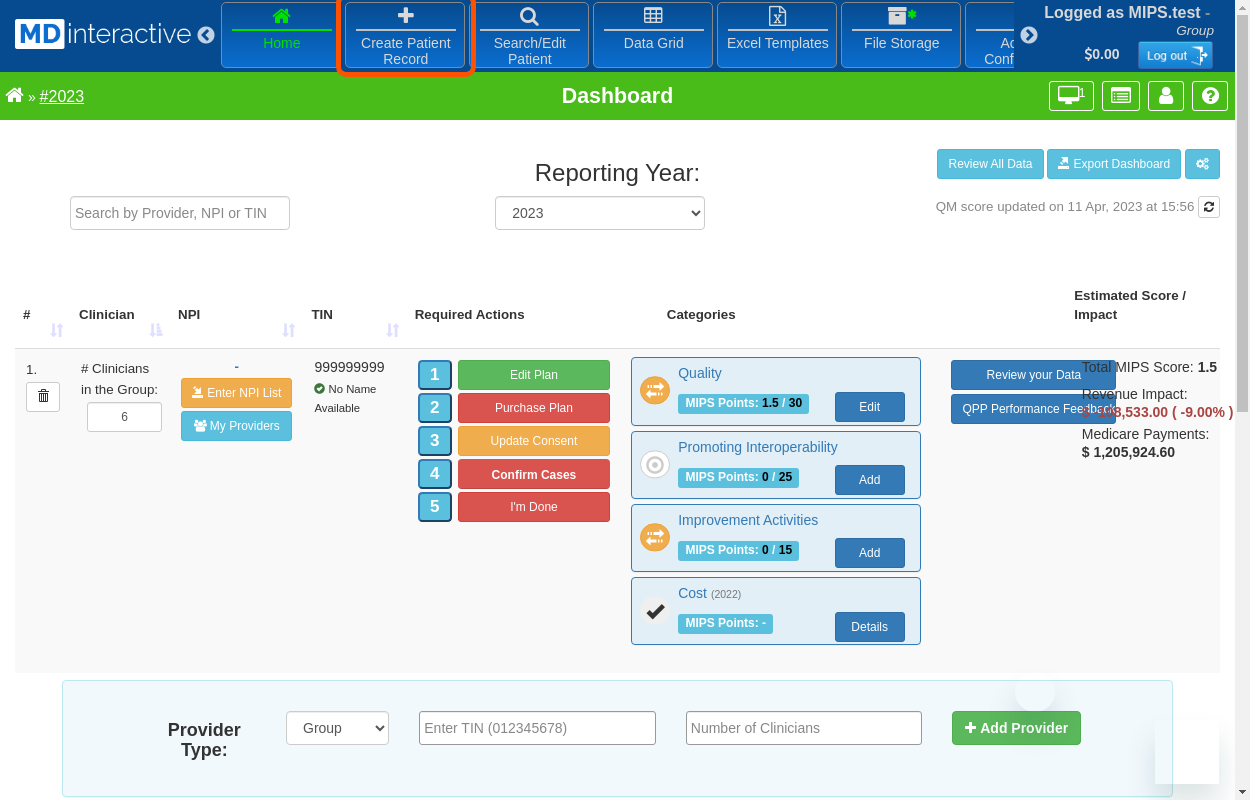Click the green Add Provider button
The height and width of the screenshot is (800, 1250).
[x=1016, y=728]
